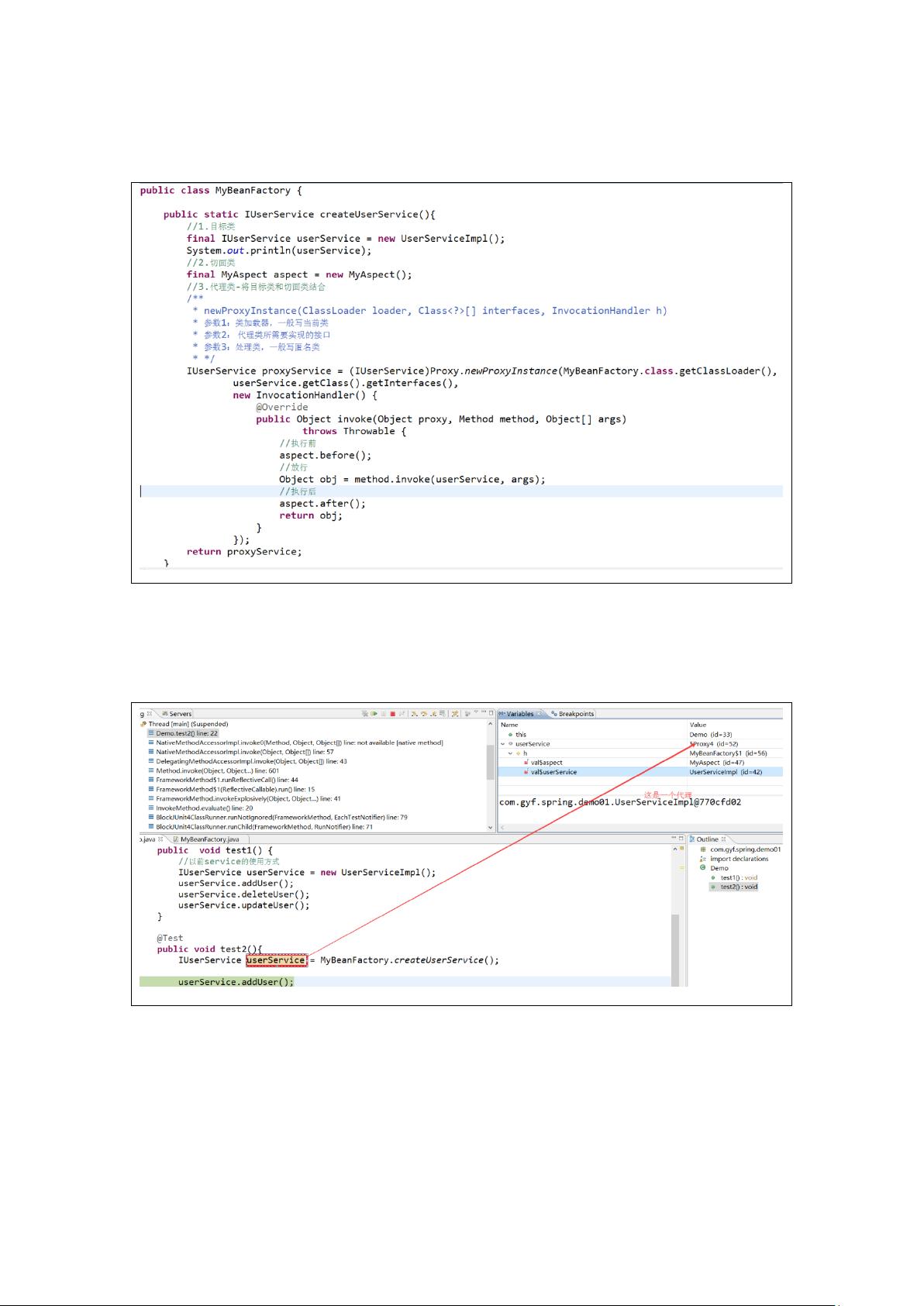
Task: Select test2() : void in Outline
Action: (x=733, y=887)
